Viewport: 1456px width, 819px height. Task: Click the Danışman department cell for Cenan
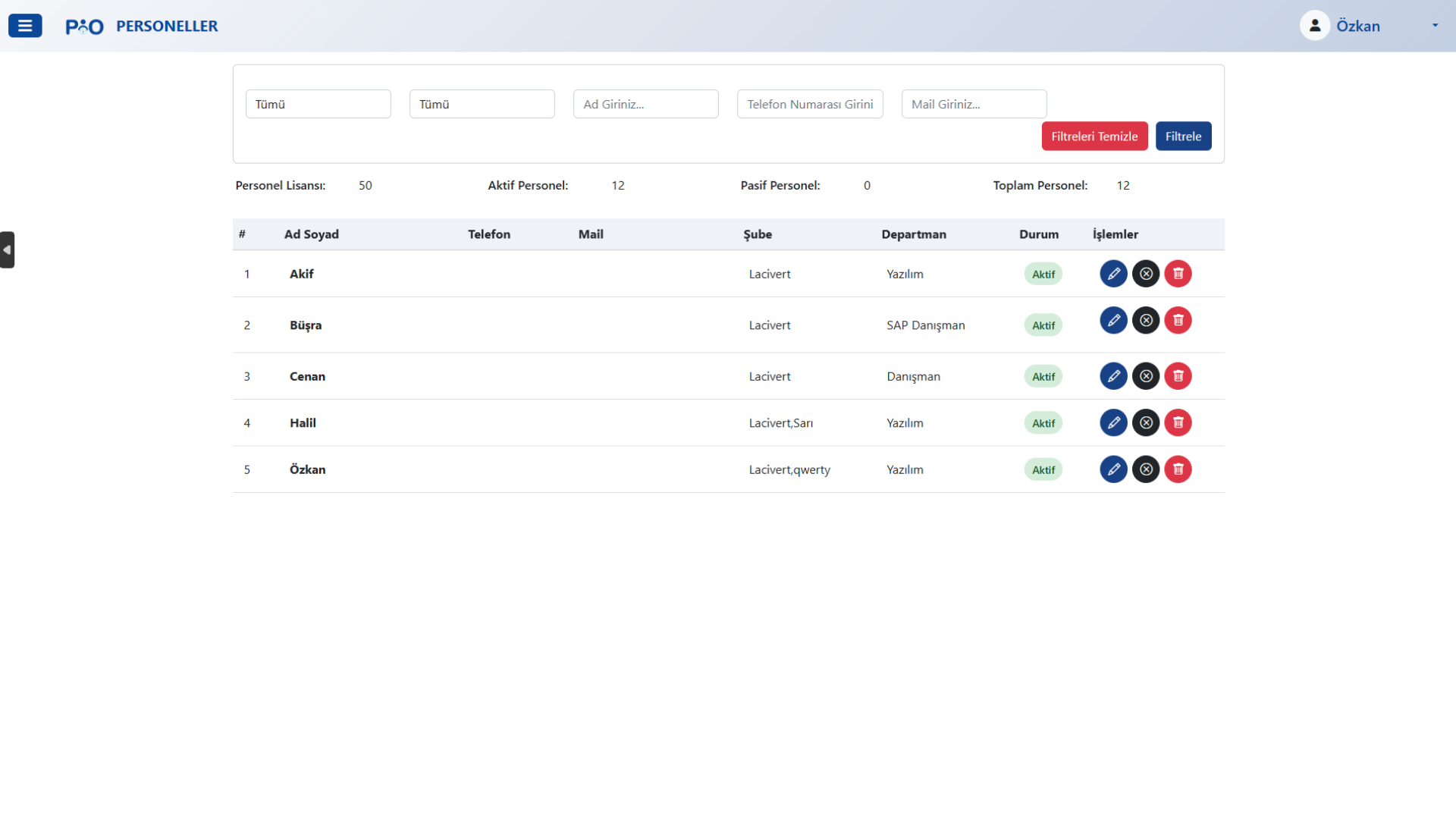(x=914, y=377)
